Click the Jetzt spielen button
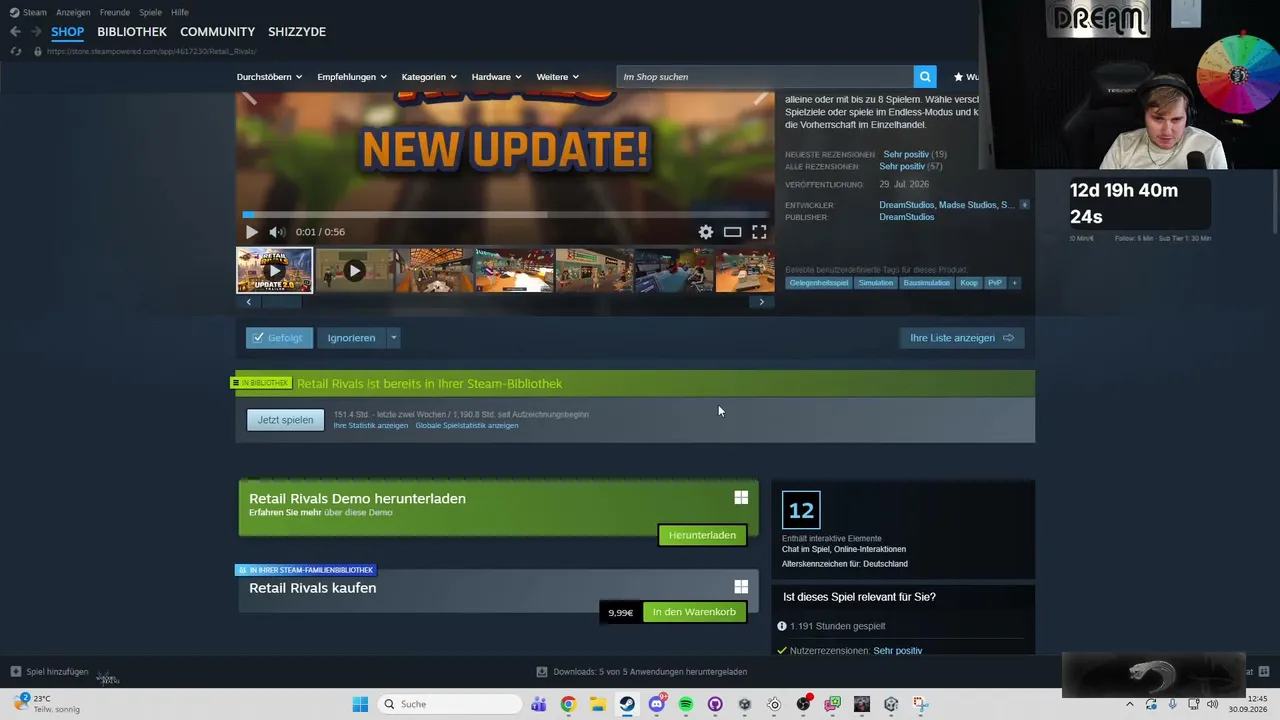The height and width of the screenshot is (720, 1280). (x=285, y=420)
